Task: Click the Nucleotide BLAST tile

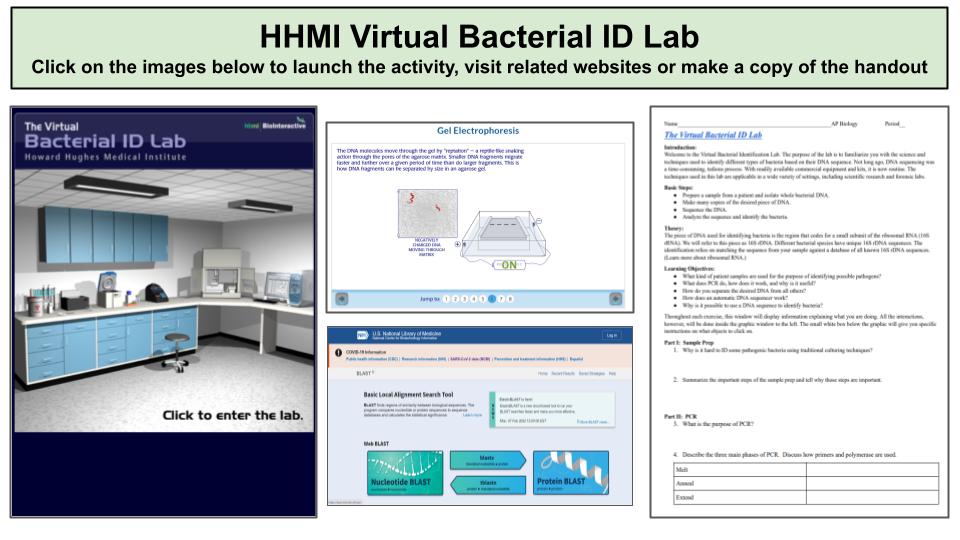Action: pos(405,473)
